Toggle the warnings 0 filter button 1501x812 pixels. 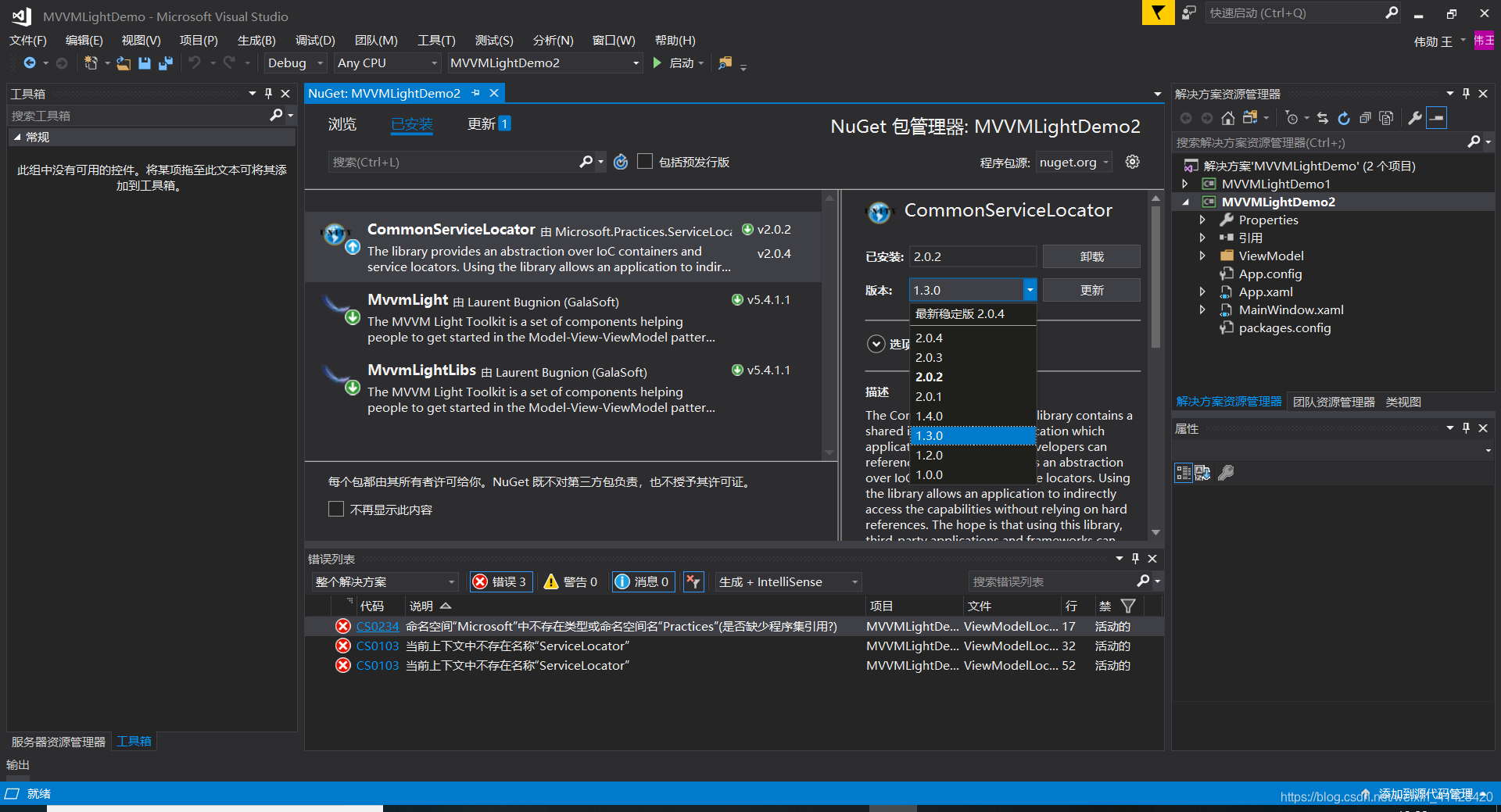pyautogui.click(x=571, y=581)
